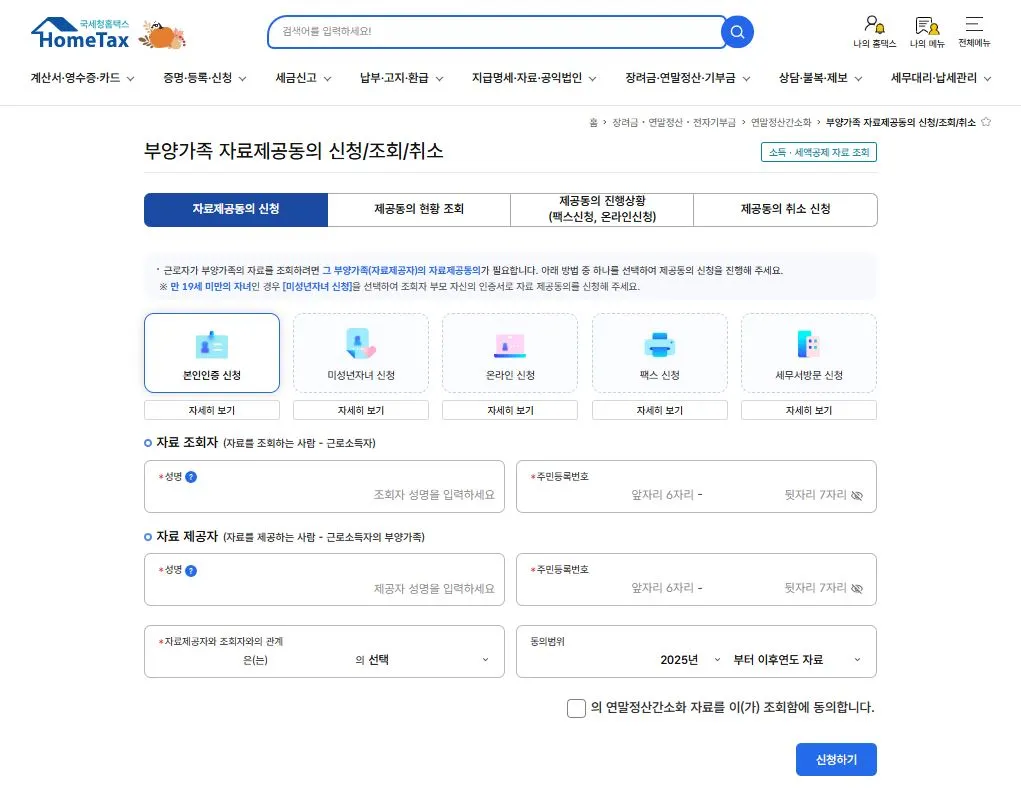This screenshot has width=1021, height=788.
Task: Click the 팩스 신청 printer icon
Action: tap(659, 345)
